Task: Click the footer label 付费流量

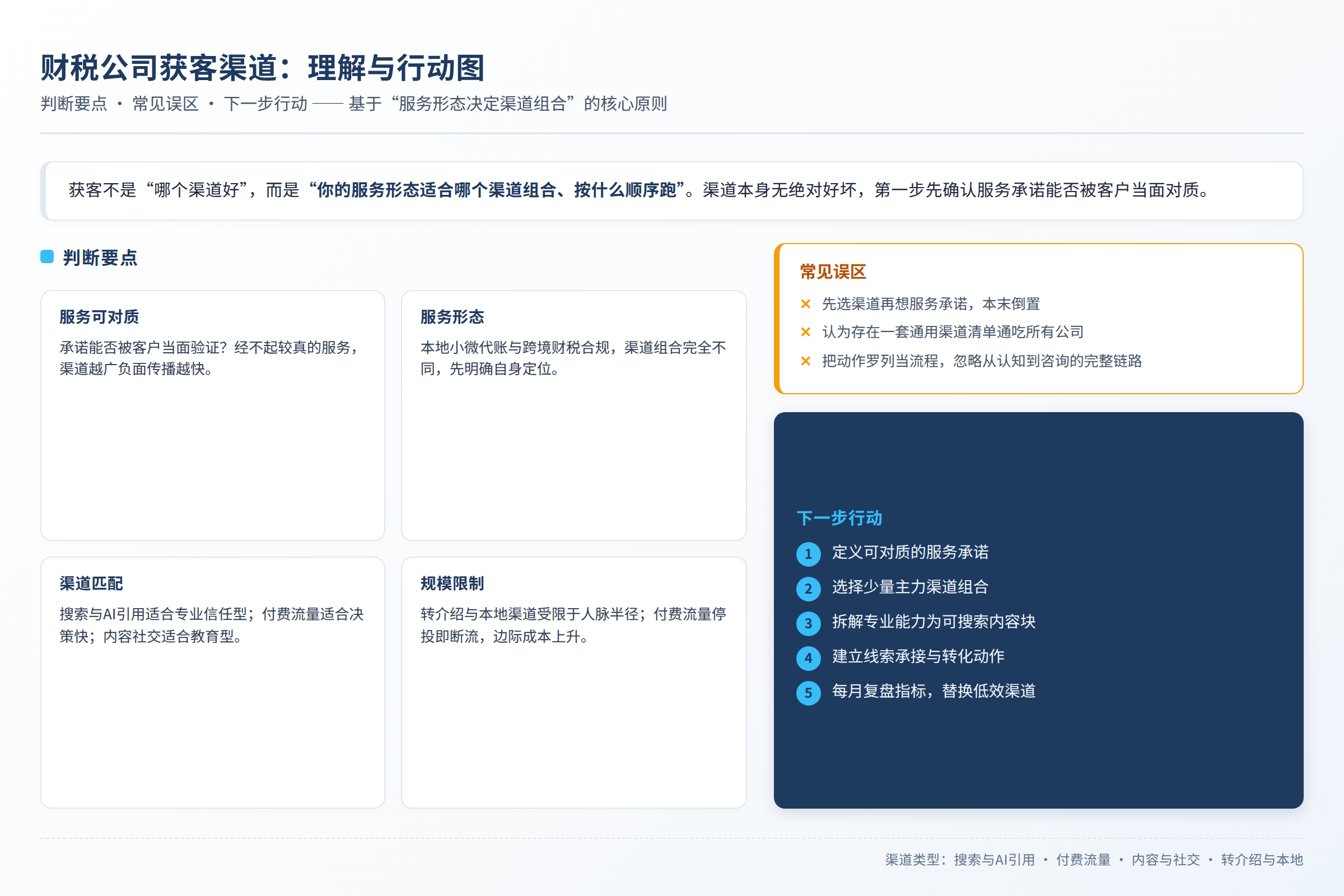Action: pyautogui.click(x=1084, y=860)
